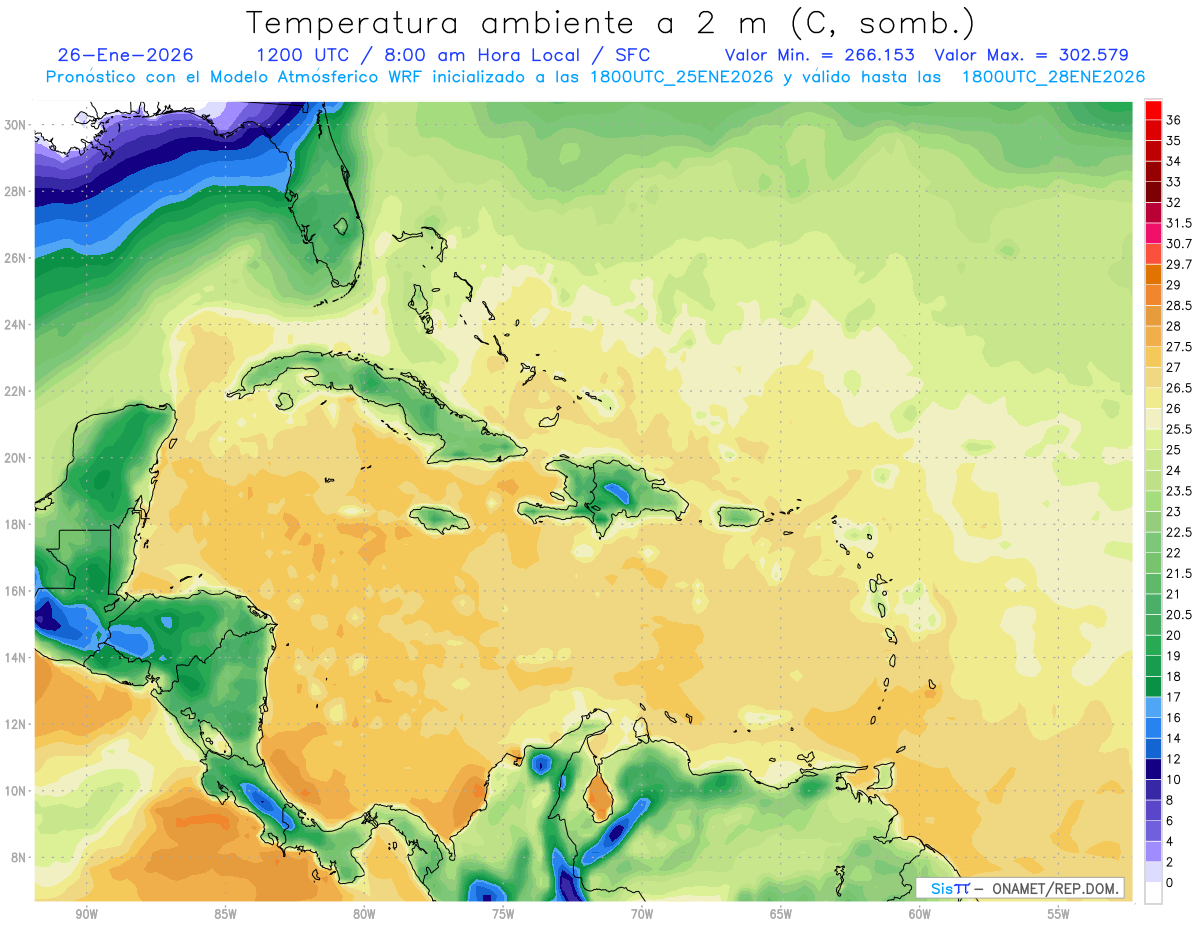The image size is (1200, 927).
Task: Click the '30N' latitude label
Action: coord(16,125)
